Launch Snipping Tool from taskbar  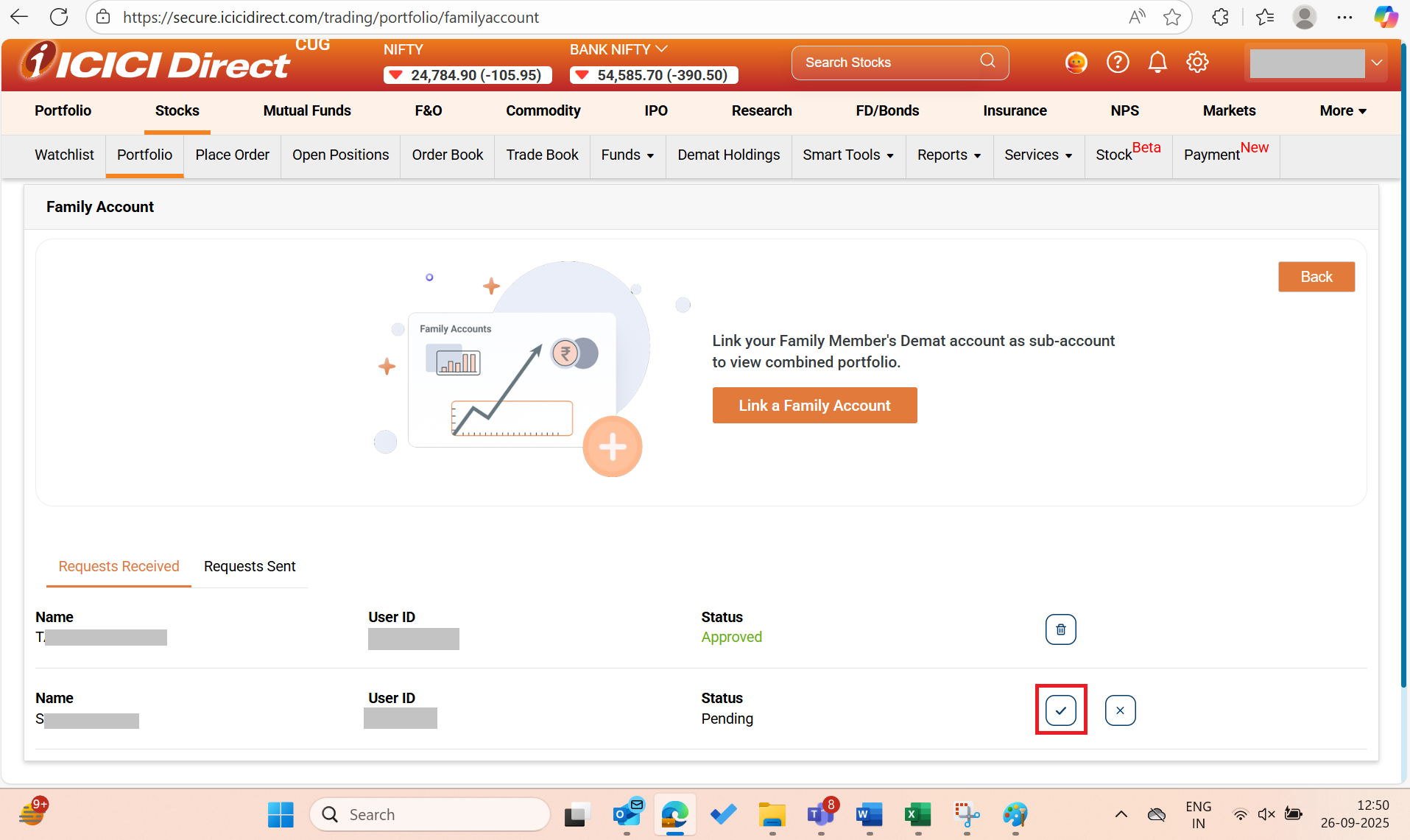point(966,814)
